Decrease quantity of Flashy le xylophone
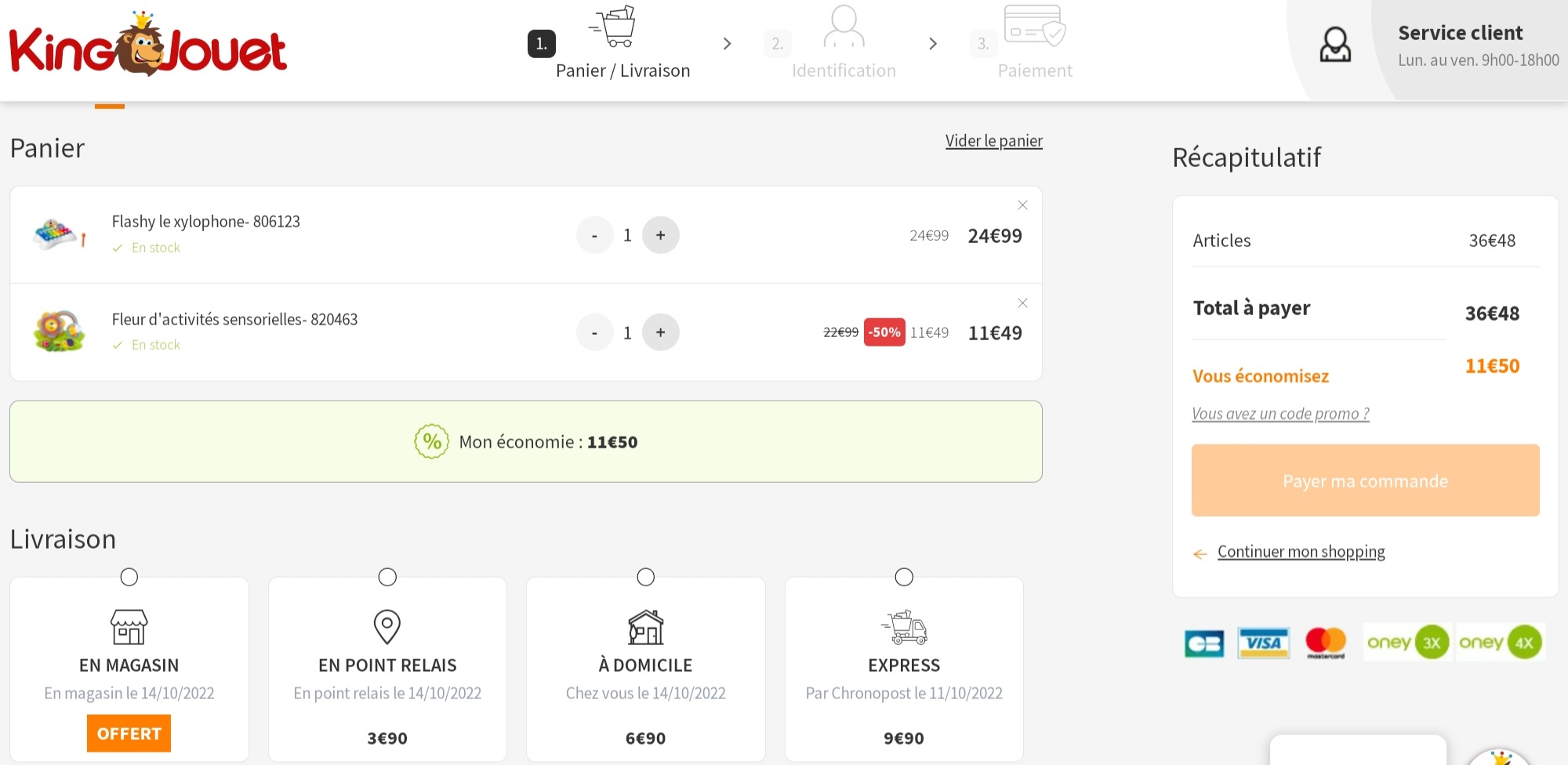 tap(594, 235)
